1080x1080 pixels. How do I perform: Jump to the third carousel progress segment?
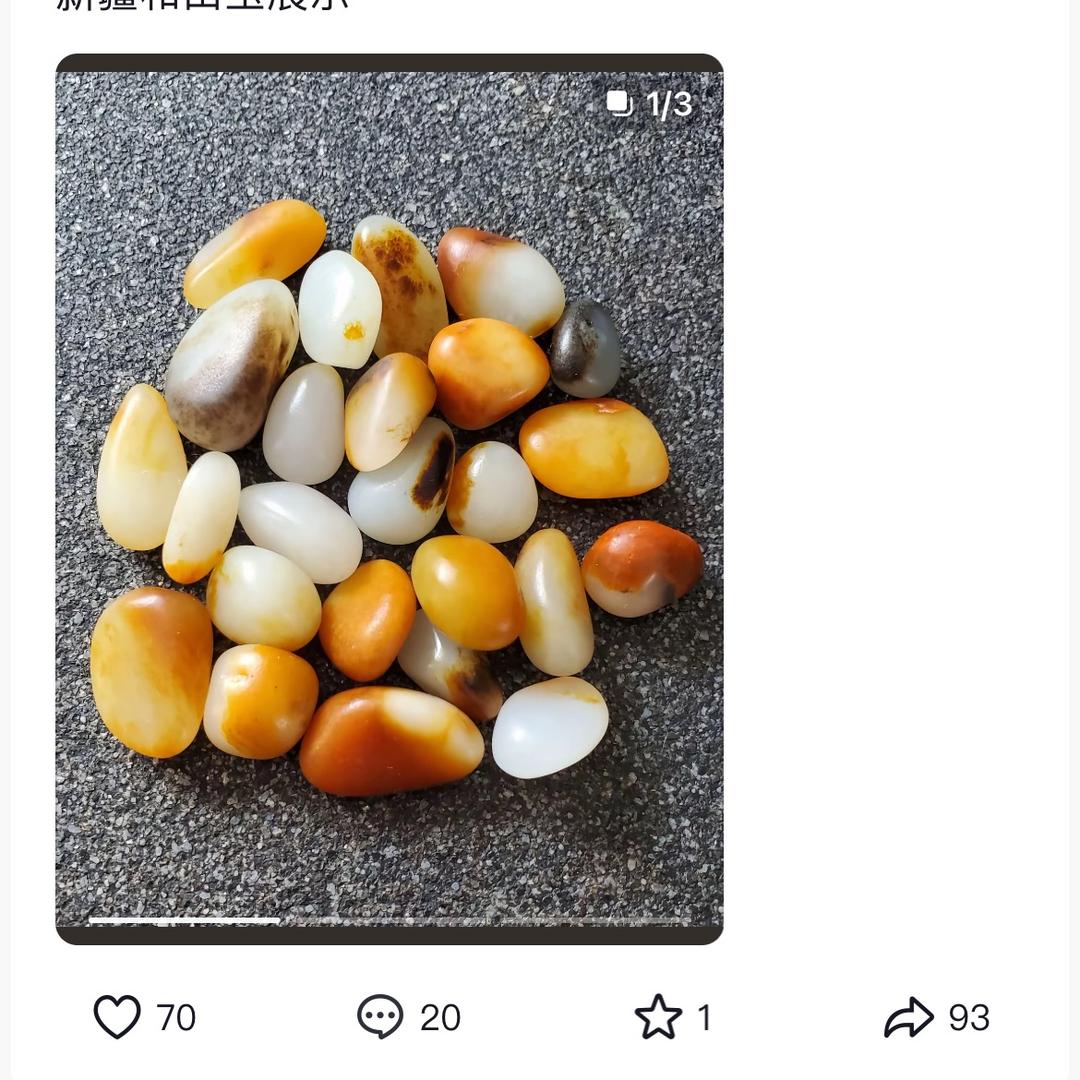coord(594,920)
